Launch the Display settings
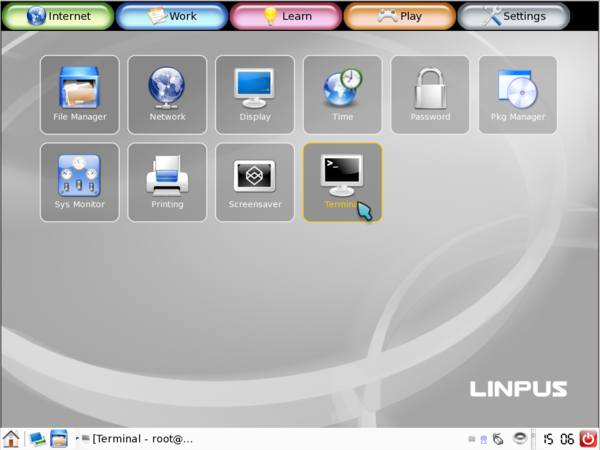This screenshot has height=450, width=600. (x=255, y=94)
